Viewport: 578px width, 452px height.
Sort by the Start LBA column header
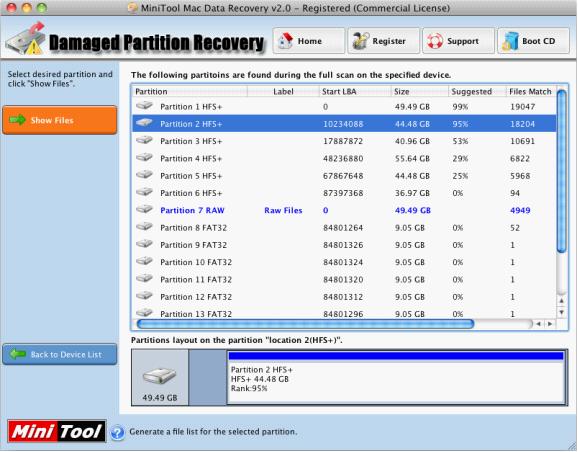[355, 91]
